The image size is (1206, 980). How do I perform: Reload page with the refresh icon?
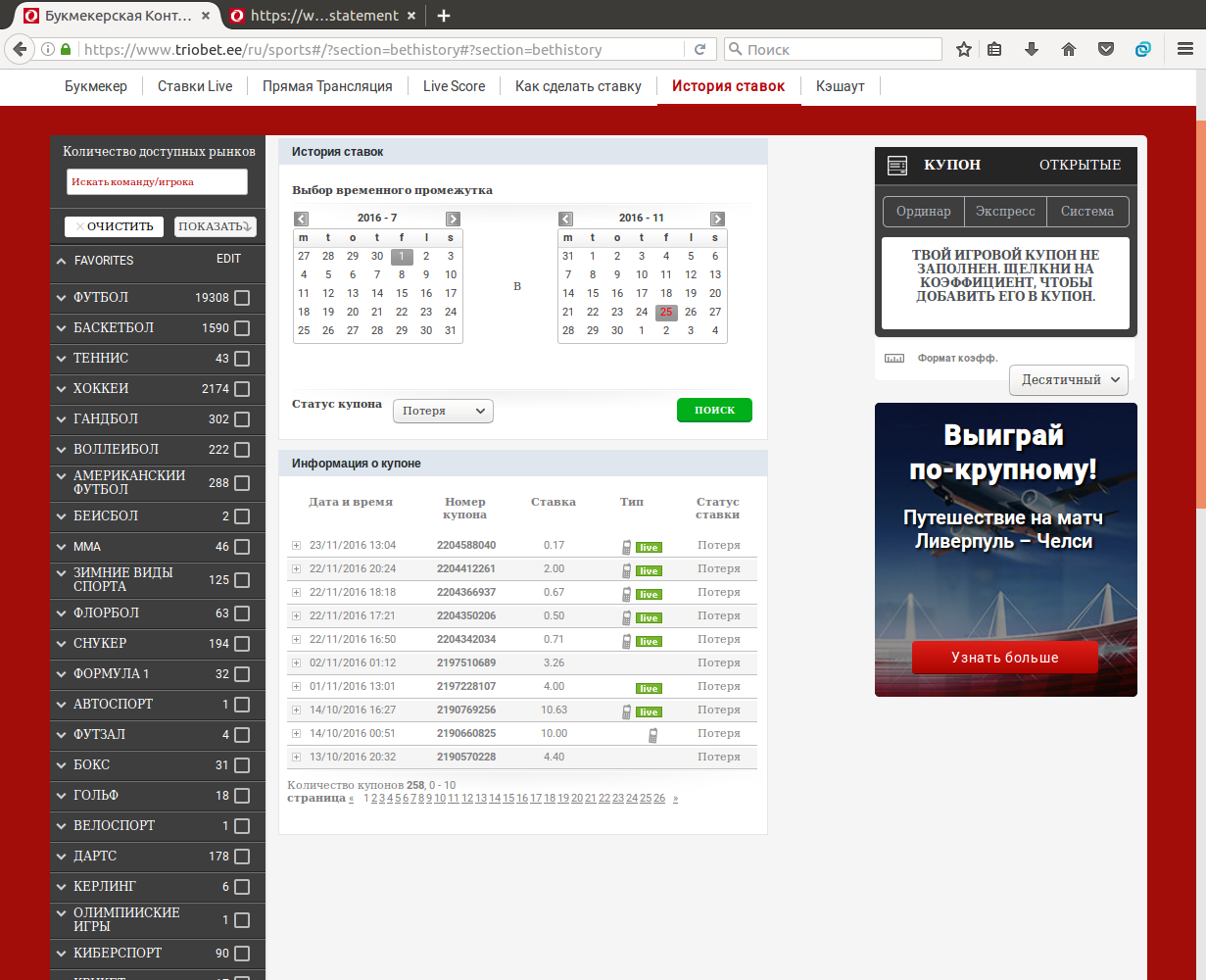[699, 49]
